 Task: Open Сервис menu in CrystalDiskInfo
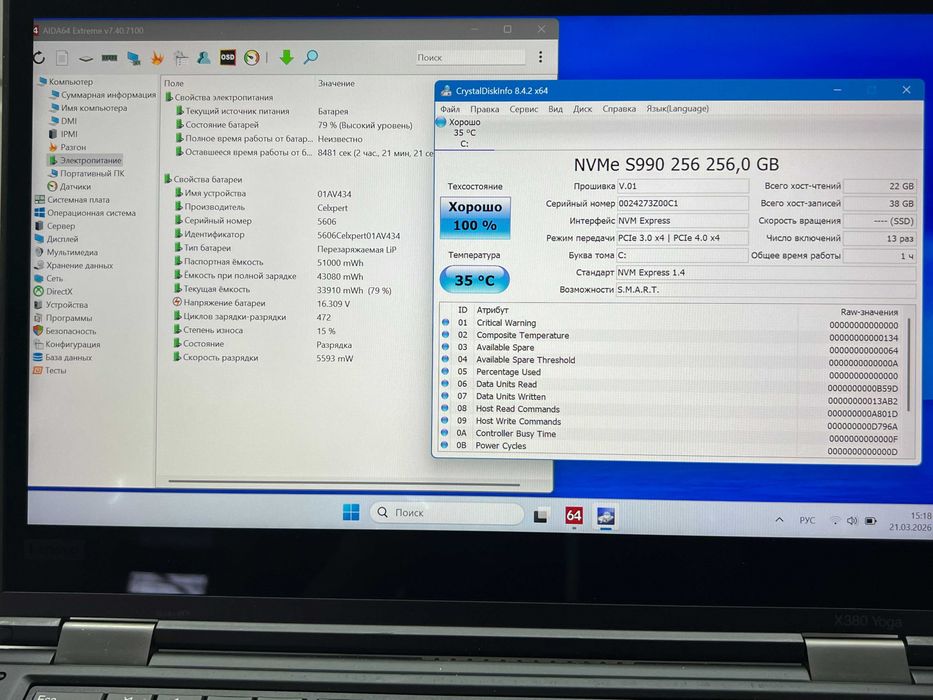tap(524, 109)
